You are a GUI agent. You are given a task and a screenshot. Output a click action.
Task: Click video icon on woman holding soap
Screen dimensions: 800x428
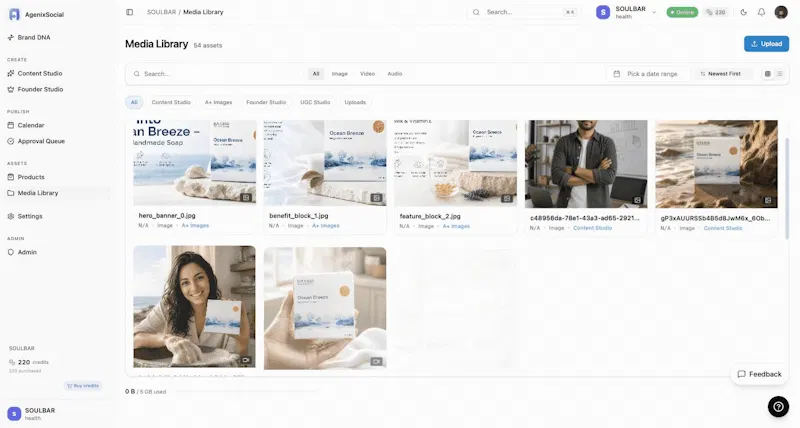coord(246,360)
